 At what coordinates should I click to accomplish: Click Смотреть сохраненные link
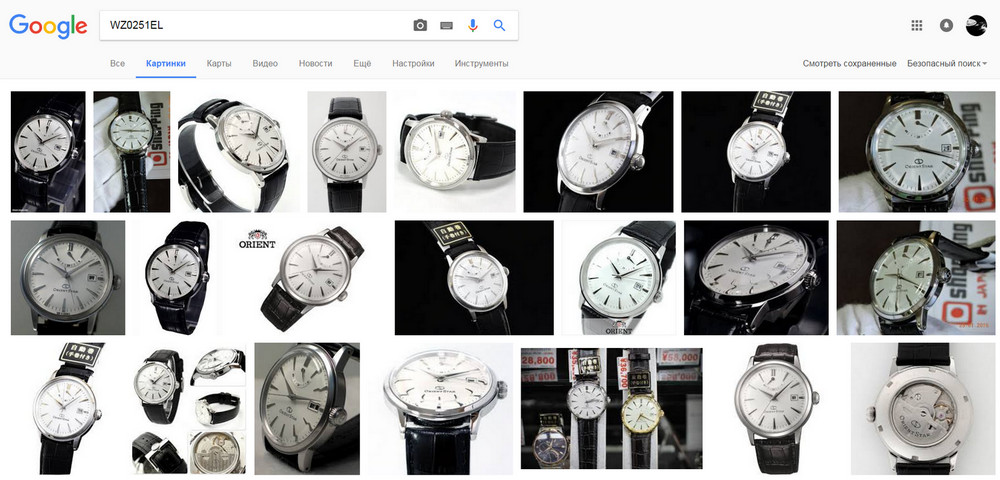(x=849, y=64)
